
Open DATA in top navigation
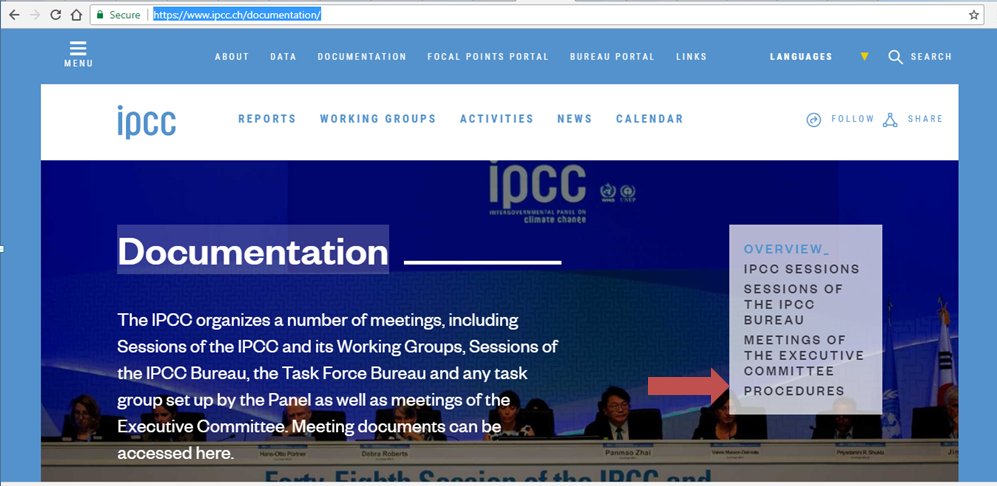[x=284, y=57]
